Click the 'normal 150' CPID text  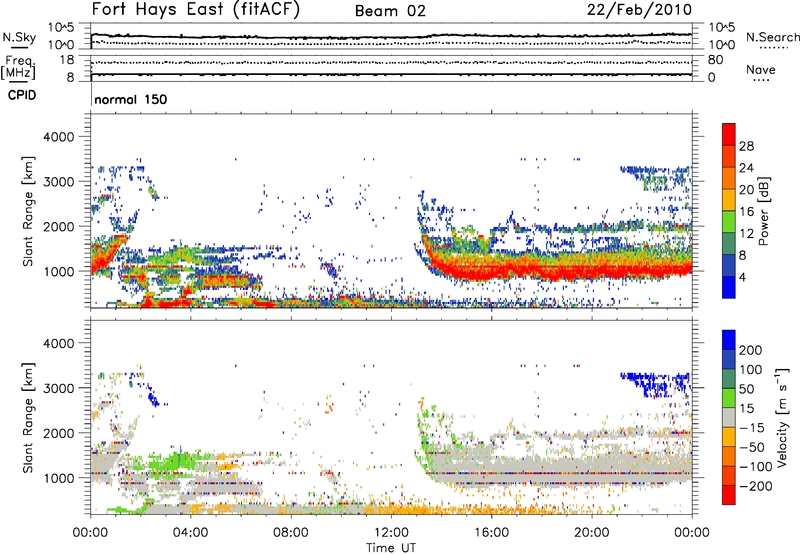pyautogui.click(x=131, y=99)
